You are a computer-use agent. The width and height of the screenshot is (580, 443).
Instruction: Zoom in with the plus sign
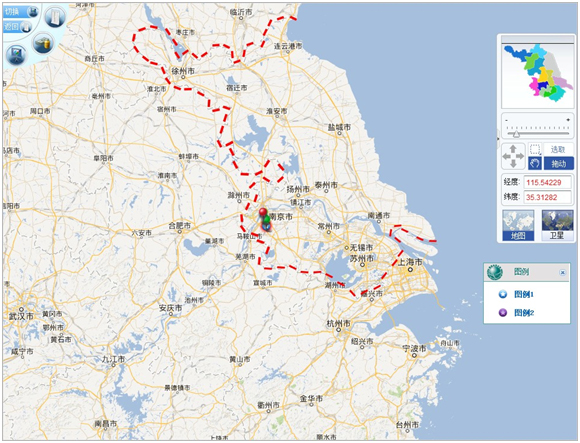coord(568,120)
